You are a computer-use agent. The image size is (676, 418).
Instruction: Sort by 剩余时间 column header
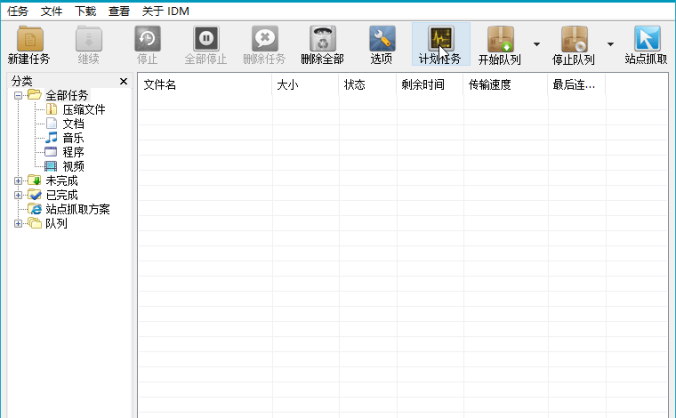point(430,85)
